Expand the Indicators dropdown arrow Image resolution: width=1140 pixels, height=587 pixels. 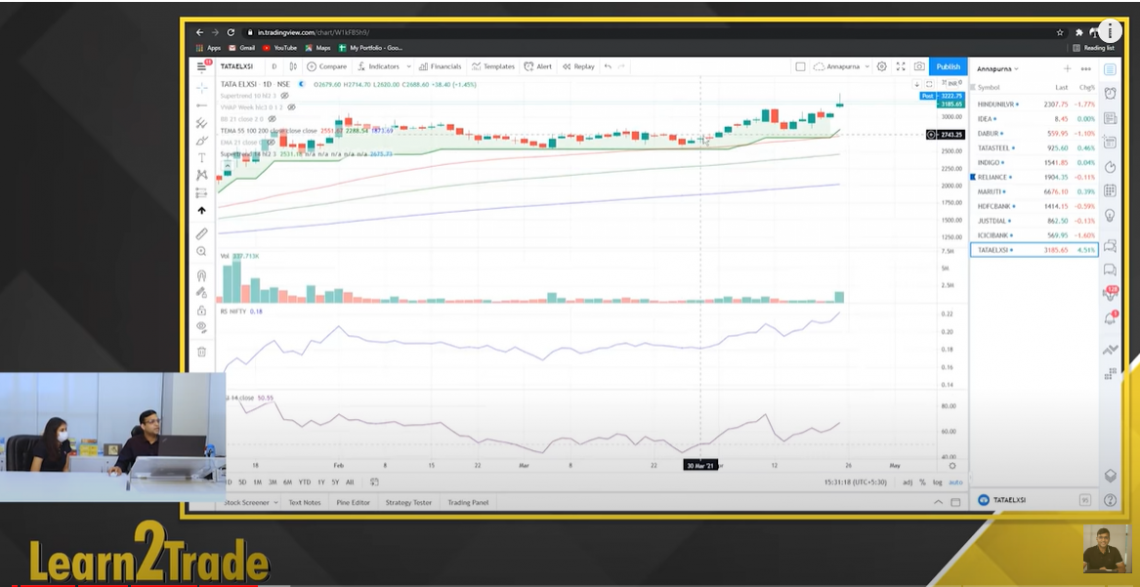[409, 65]
